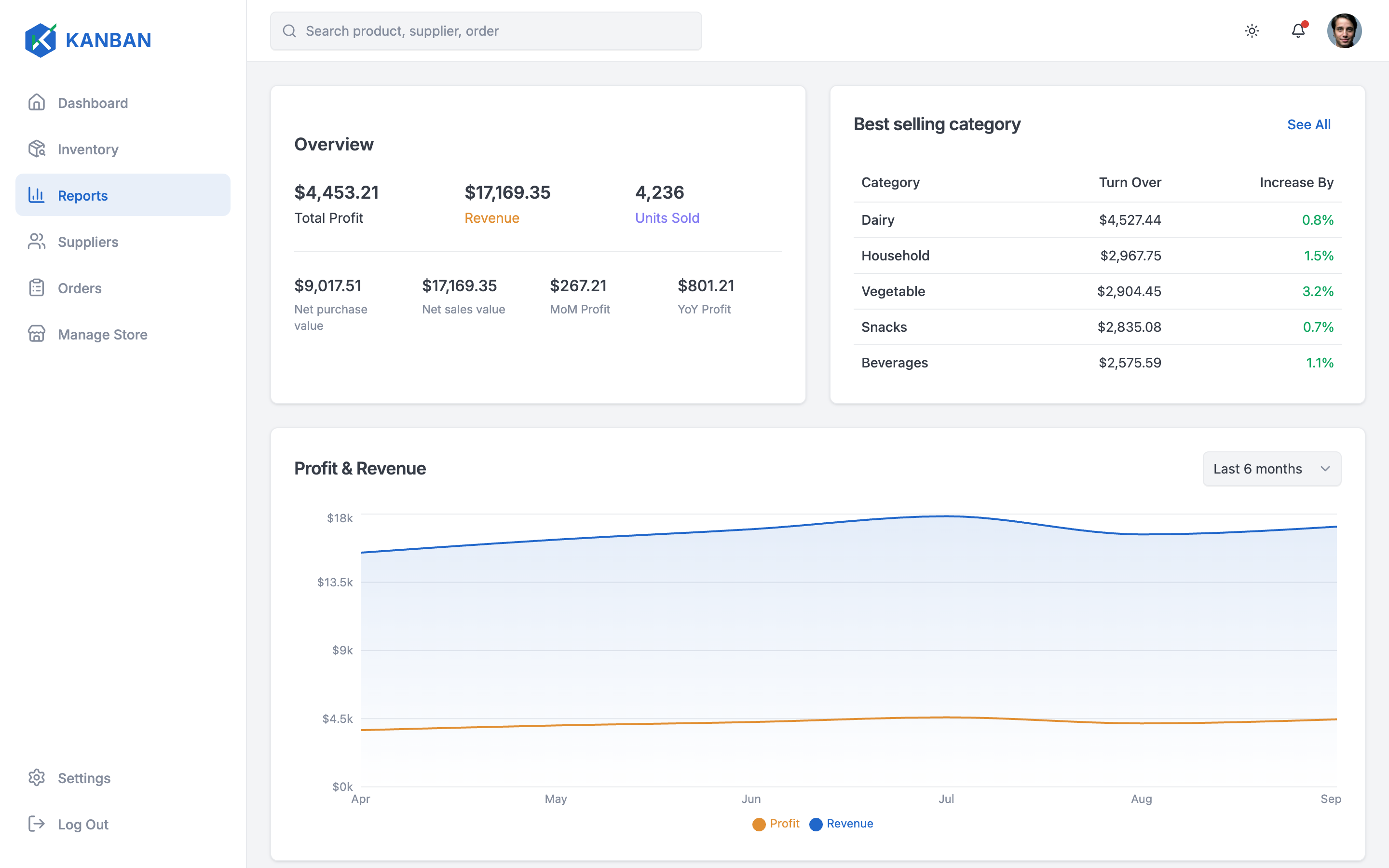The image size is (1389, 868).
Task: Open the Inventory menu item
Action: [123, 149]
